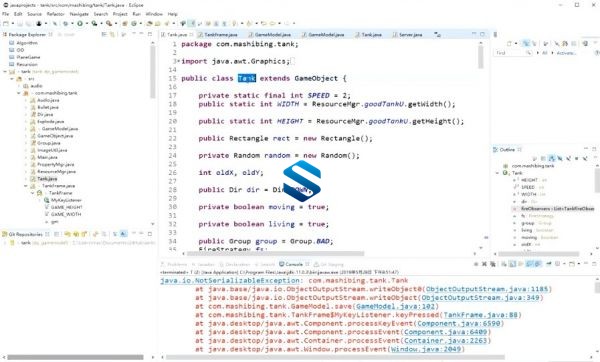Collapse the Tank class in Outline
This screenshot has width=600, height=362.
click(497, 173)
